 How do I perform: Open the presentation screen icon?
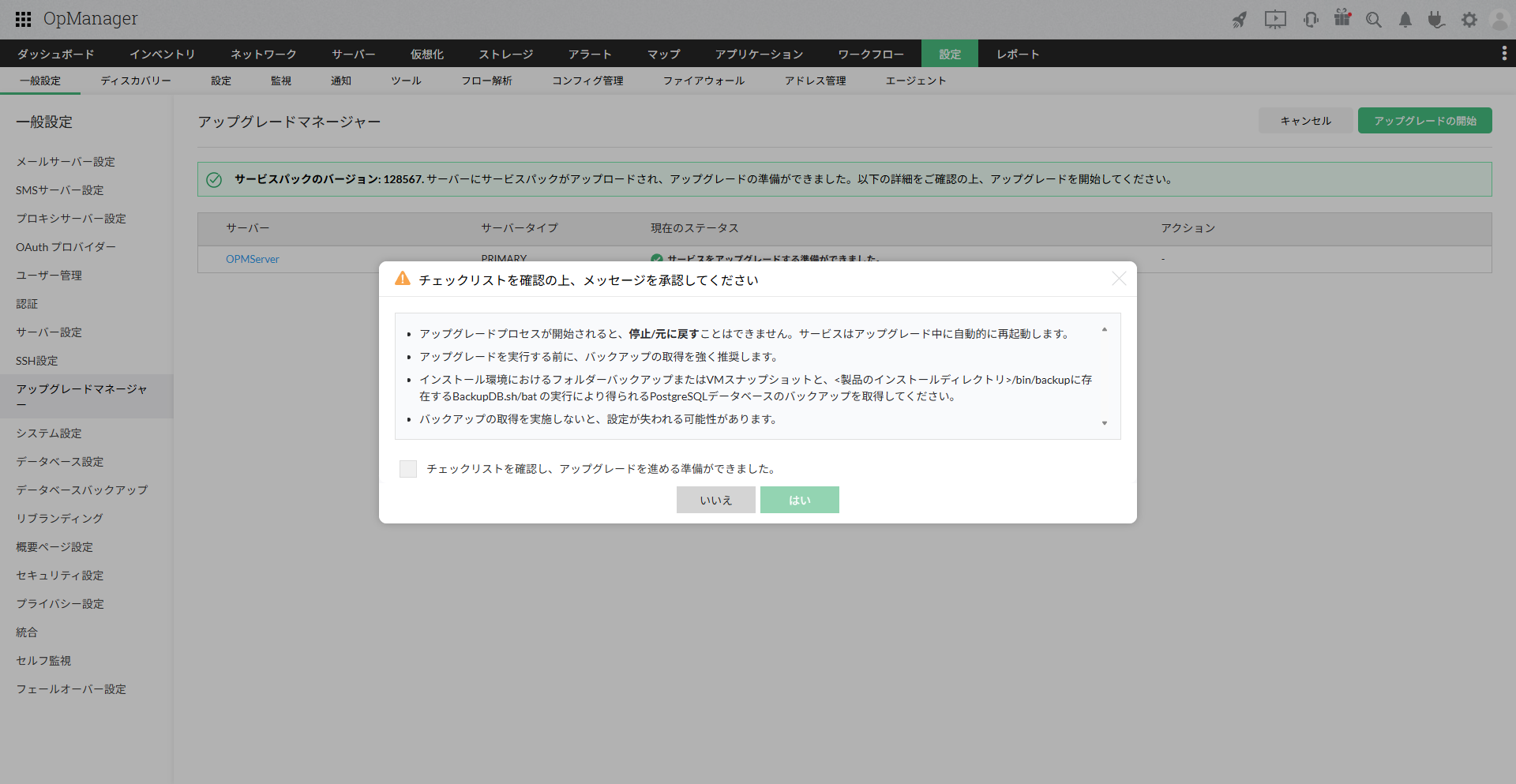point(1274,20)
